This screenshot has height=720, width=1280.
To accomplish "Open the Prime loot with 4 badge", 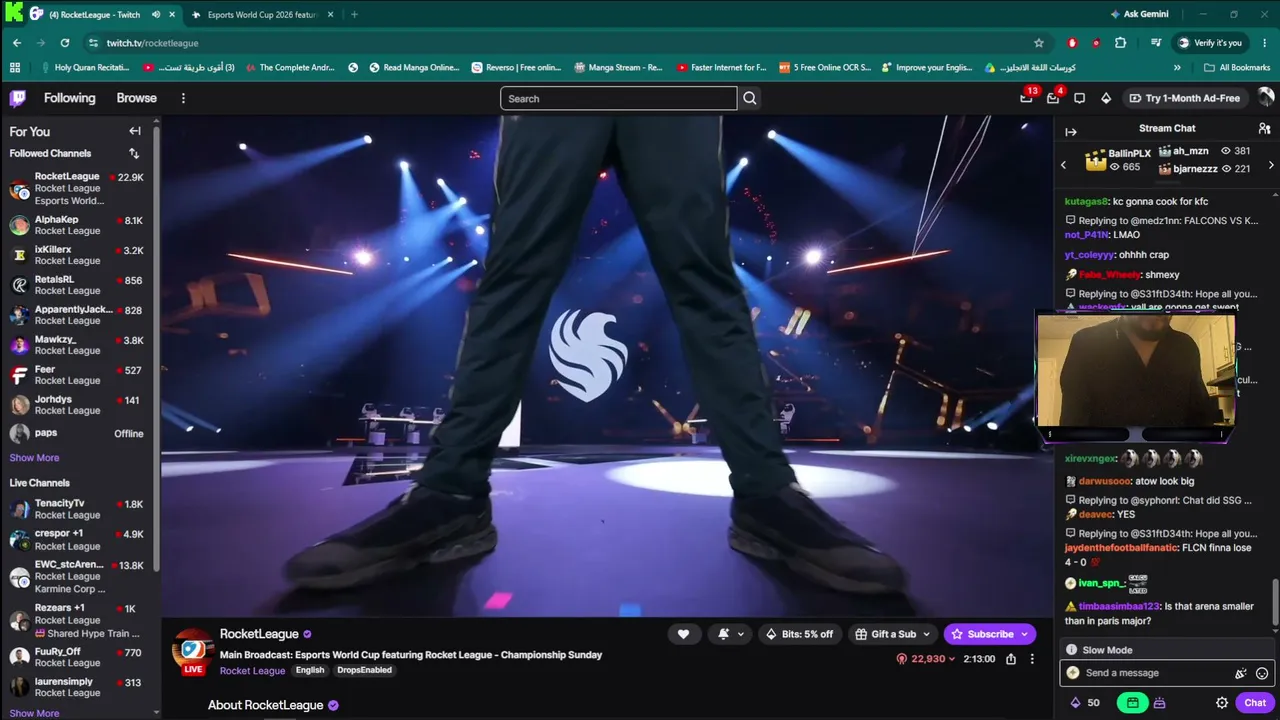I will [1053, 98].
